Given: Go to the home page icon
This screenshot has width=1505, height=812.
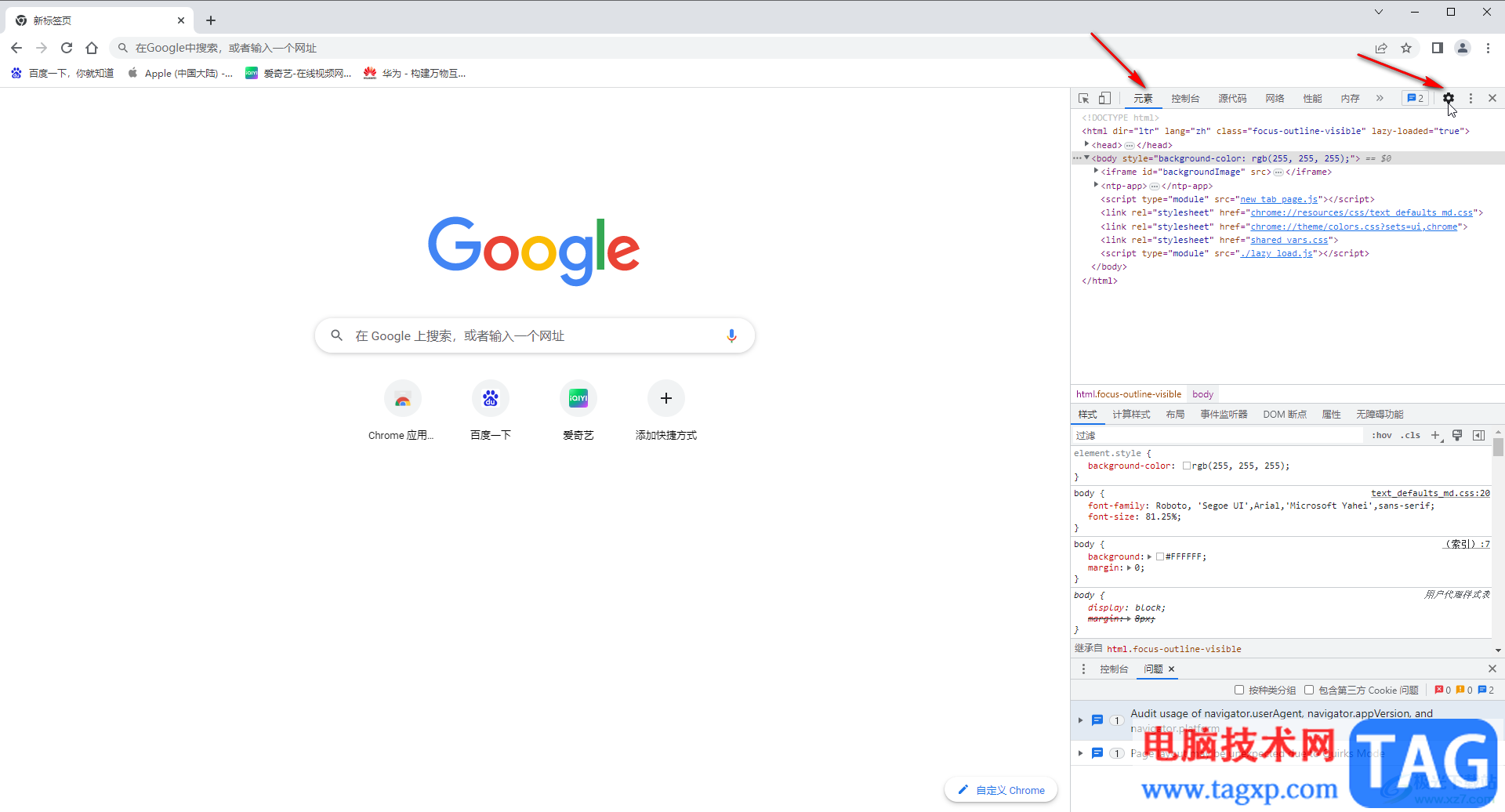Looking at the screenshot, I should [92, 48].
